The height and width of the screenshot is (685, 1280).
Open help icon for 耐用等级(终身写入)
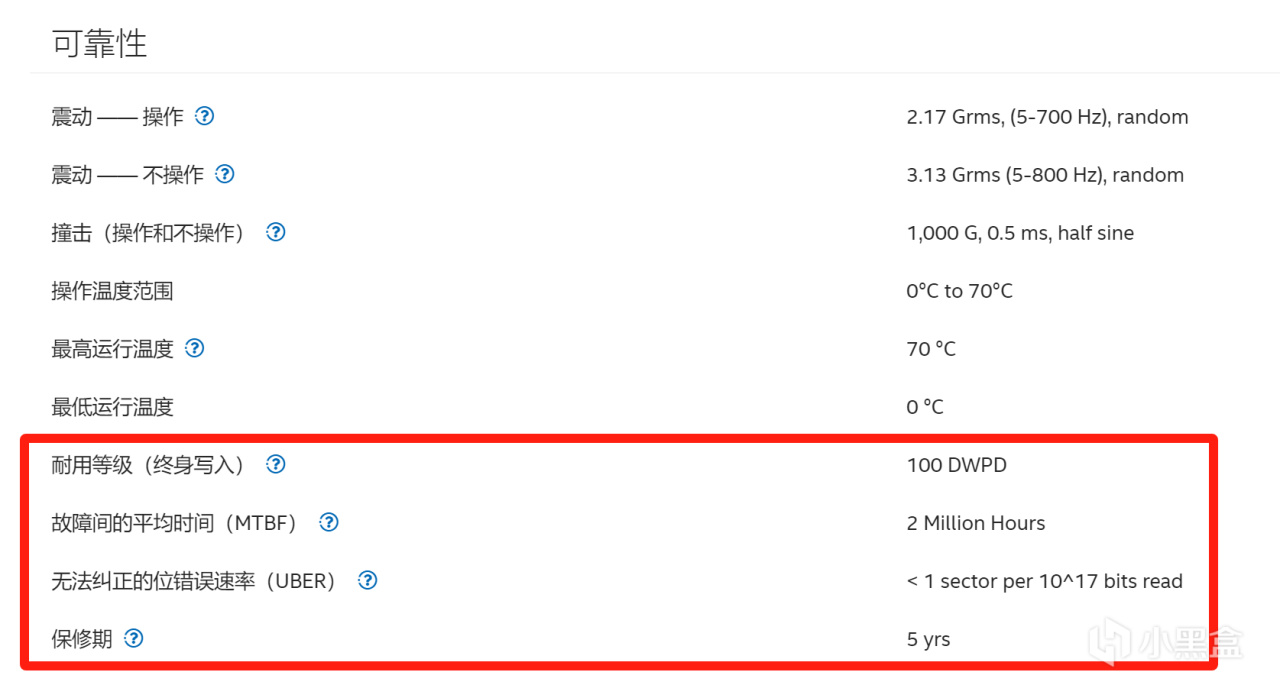click(x=276, y=464)
